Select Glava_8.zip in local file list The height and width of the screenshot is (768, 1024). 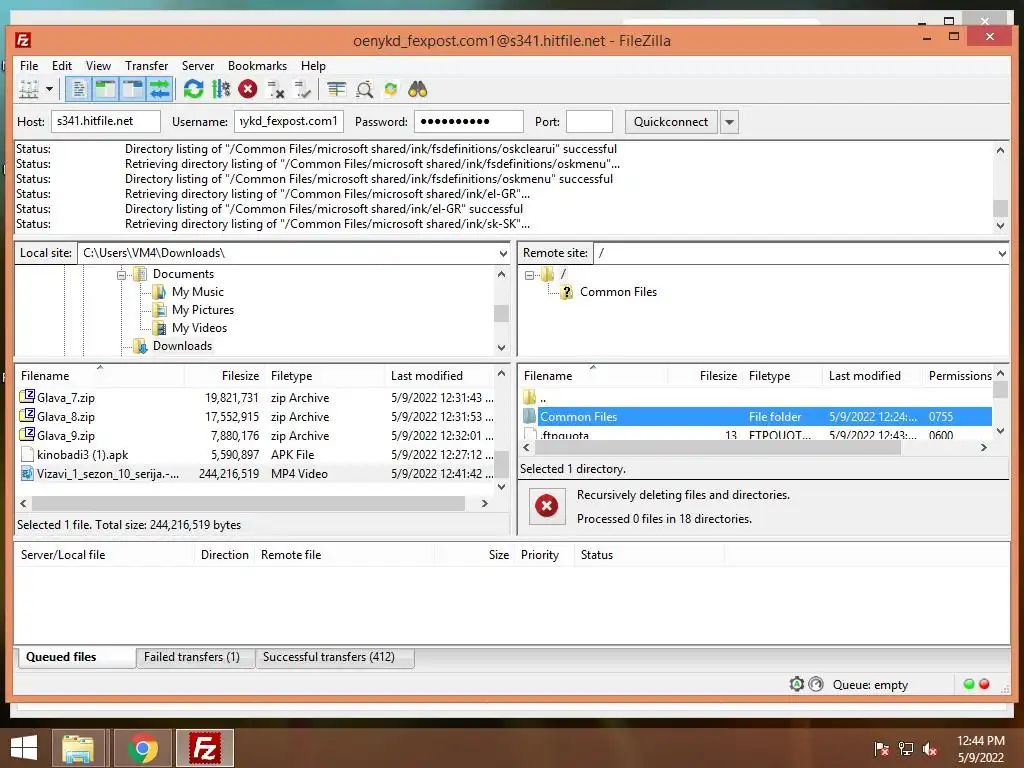pos(255,417)
